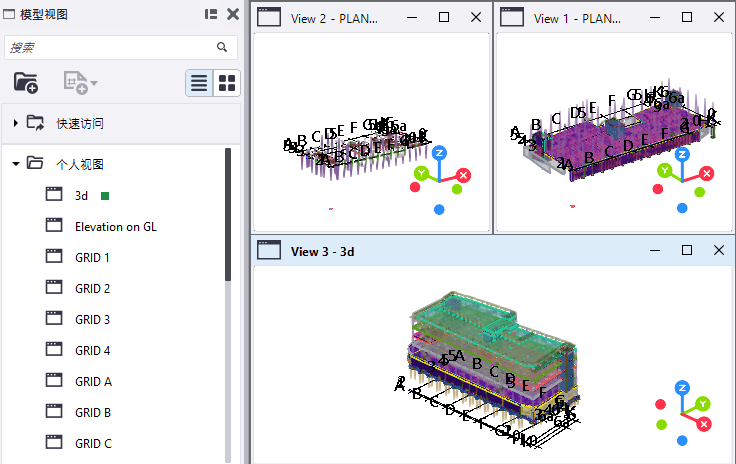Open the GRID B view
736x464 pixels.
(93, 412)
